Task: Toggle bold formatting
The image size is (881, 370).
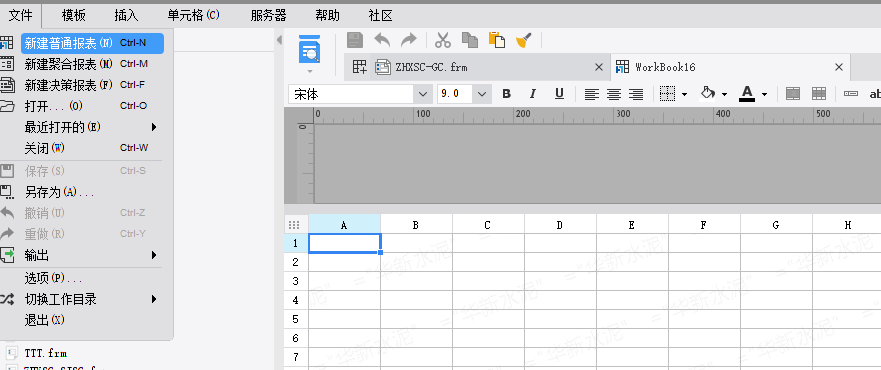Action: pyautogui.click(x=506, y=94)
